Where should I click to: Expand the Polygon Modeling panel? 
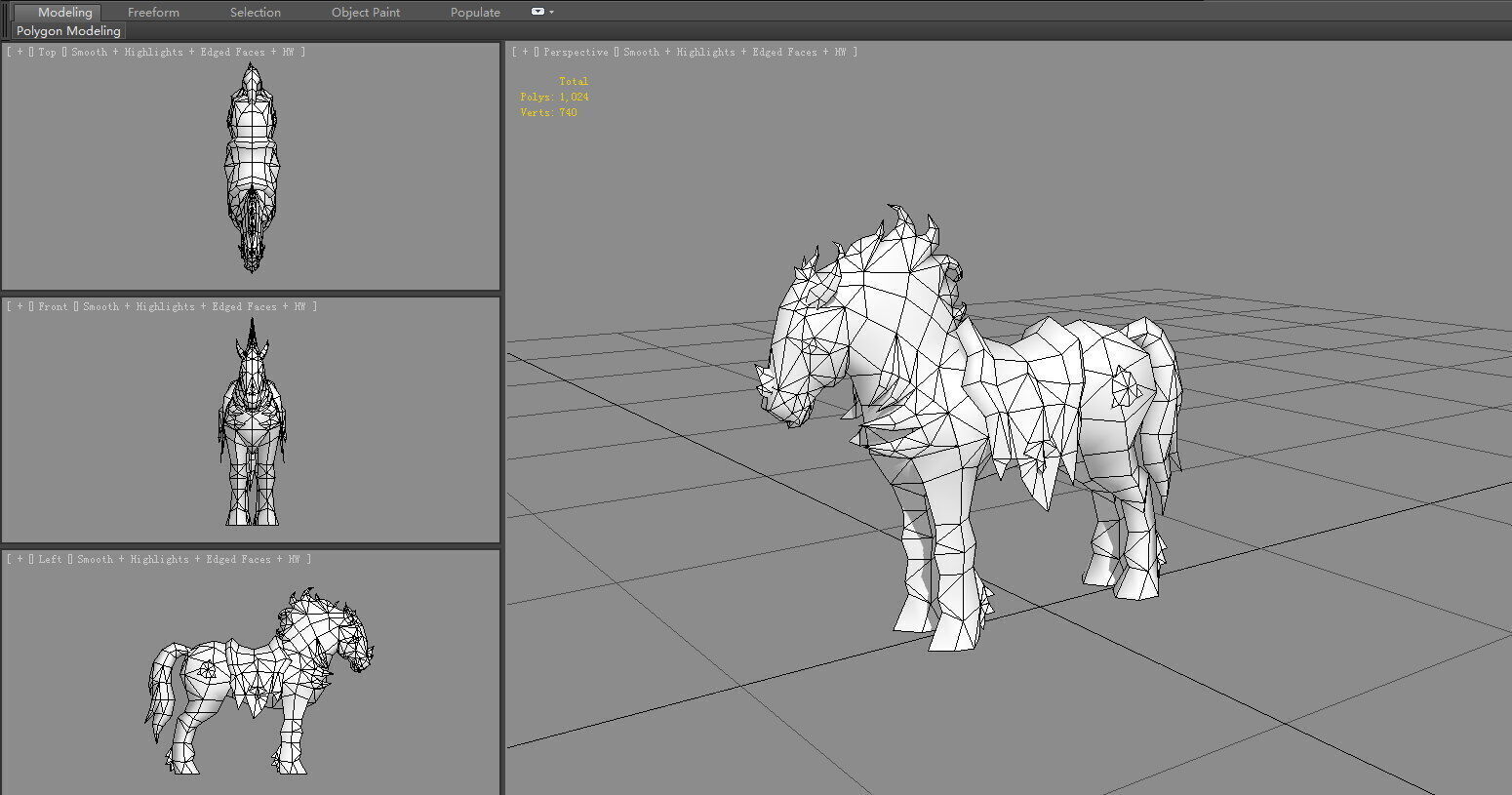pyautogui.click(x=68, y=31)
